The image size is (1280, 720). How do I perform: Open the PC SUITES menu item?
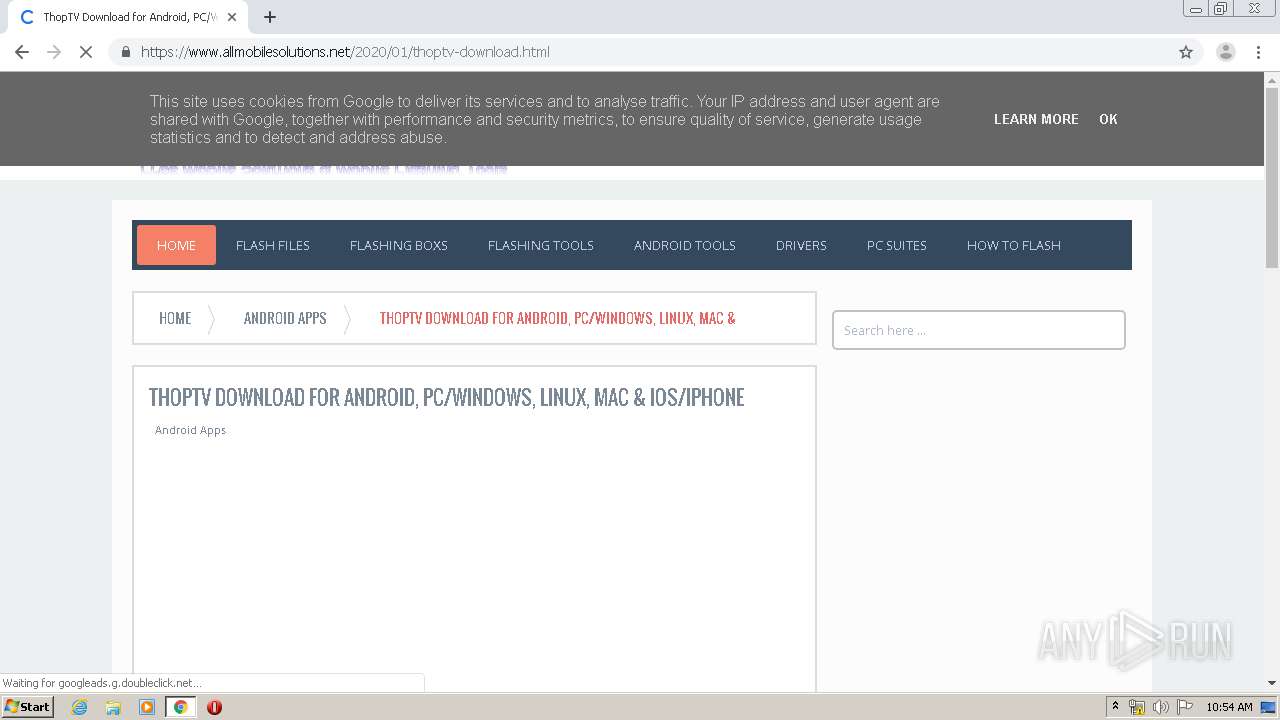(x=897, y=245)
